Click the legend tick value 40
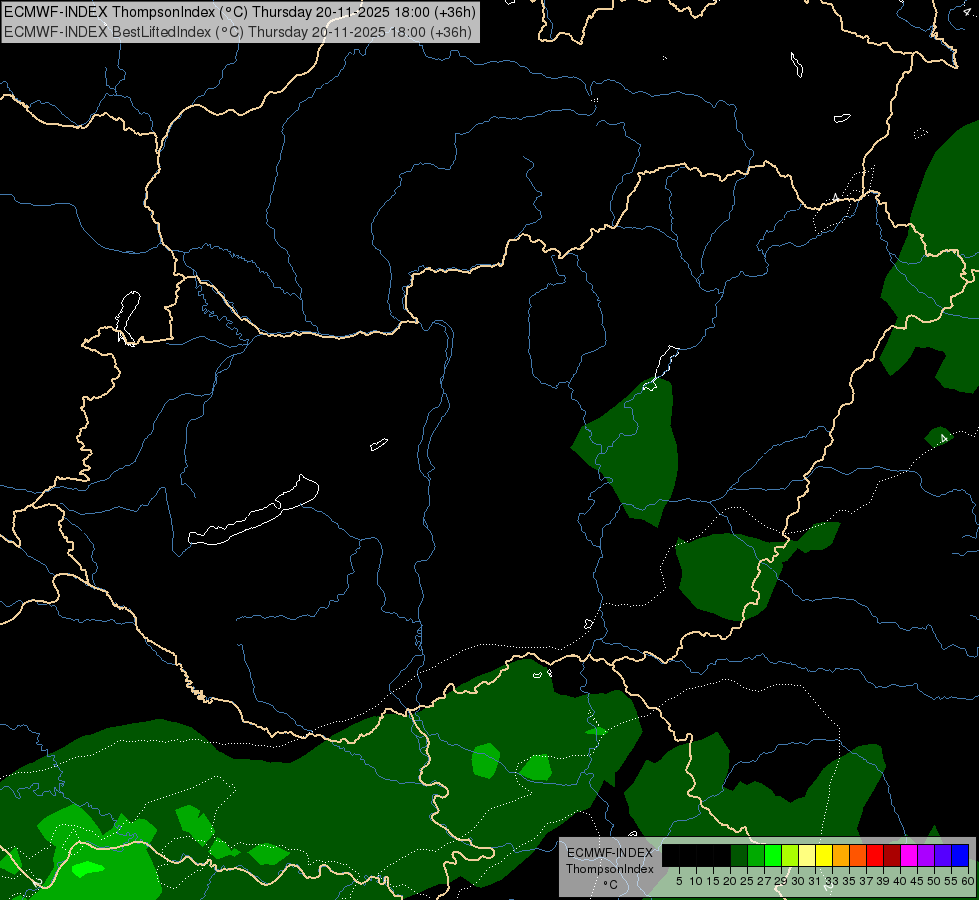This screenshot has height=900, width=979. [900, 881]
